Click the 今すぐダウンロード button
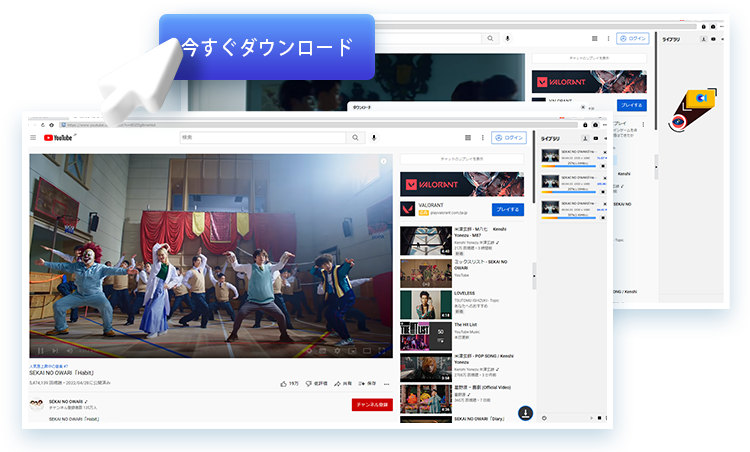Image resolution: width=750 pixels, height=452 pixels. click(267, 47)
